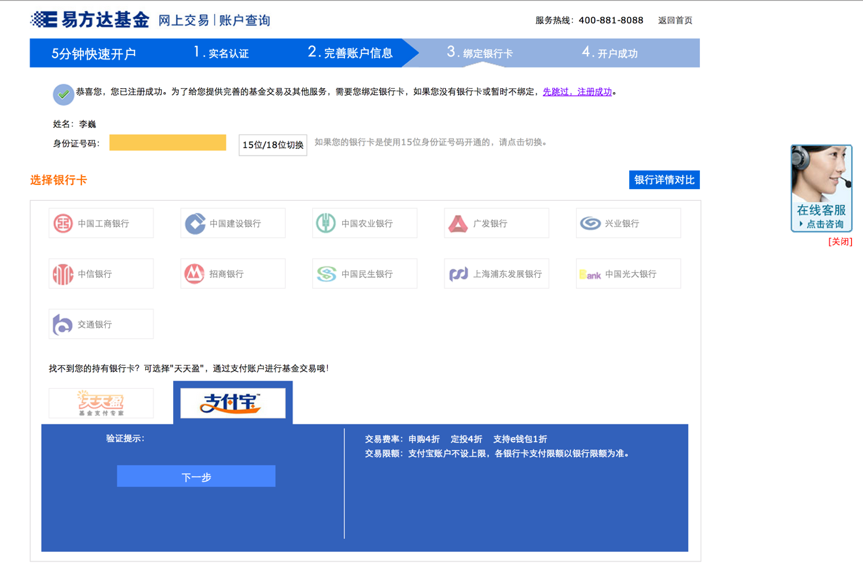Select 天天盈 payment option
Screen dimensions: 863x565
click(101, 403)
